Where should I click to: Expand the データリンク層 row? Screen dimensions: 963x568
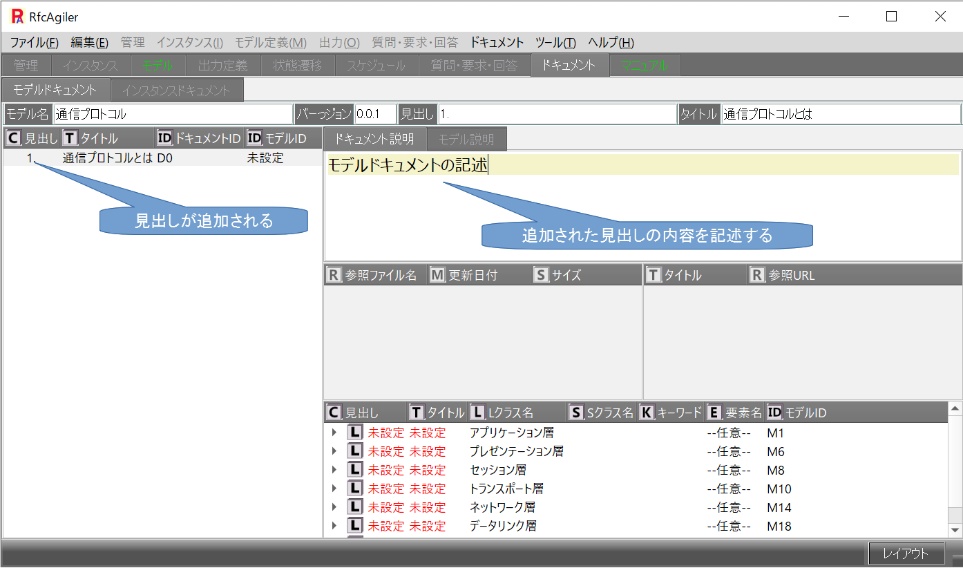coord(334,526)
